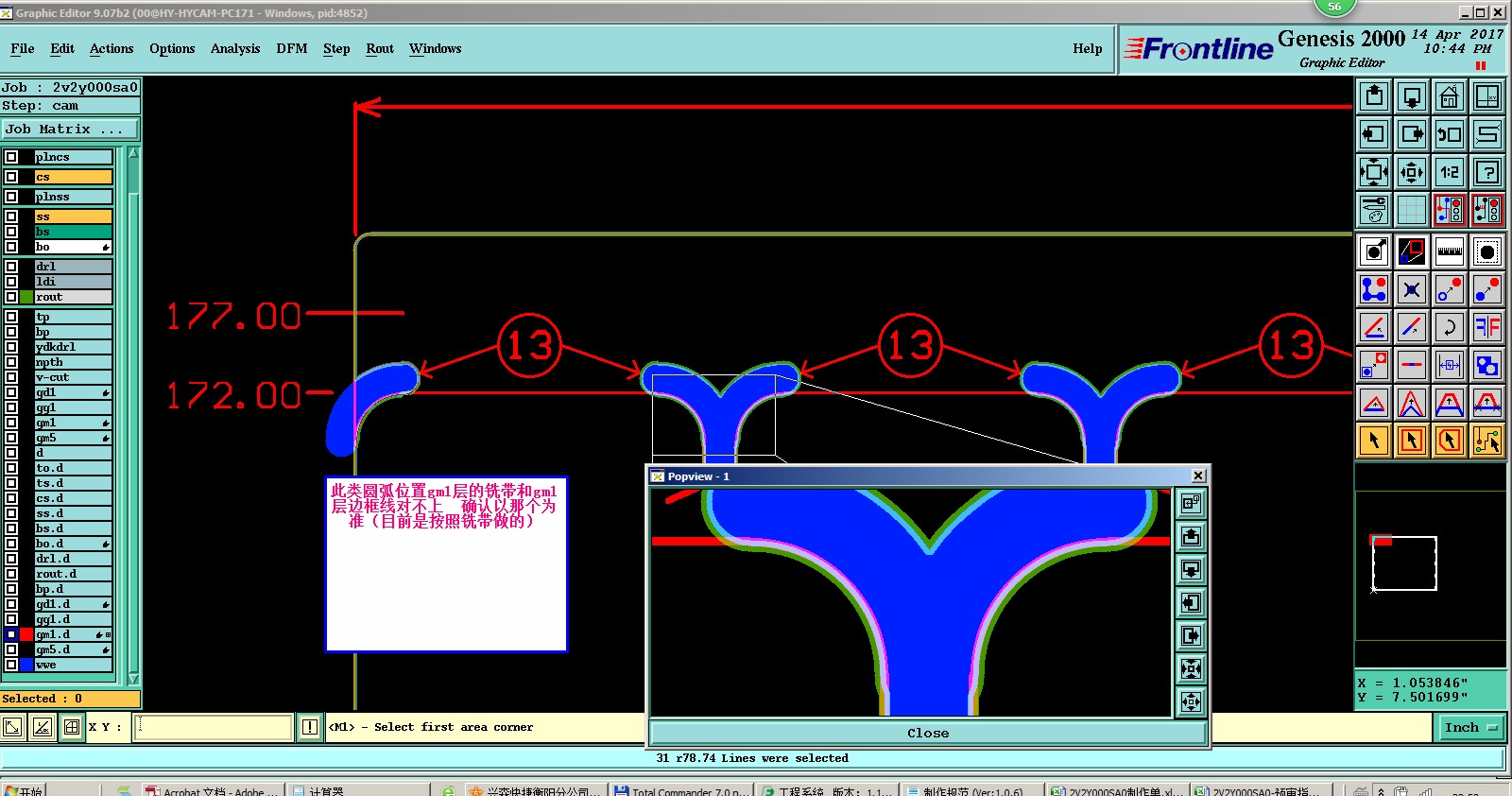Screen dimensions: 1512x796
Task: Click the rectangle area select arrow tool
Action: (x=1412, y=441)
